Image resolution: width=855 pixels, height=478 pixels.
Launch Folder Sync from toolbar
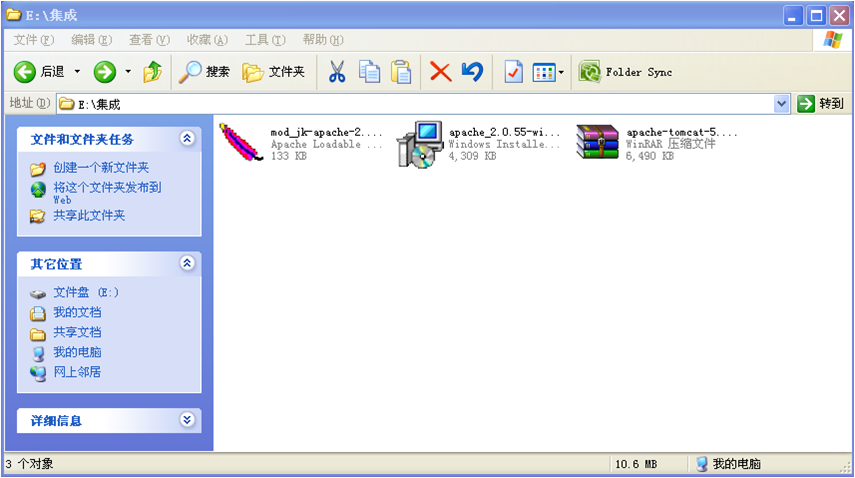coord(625,72)
